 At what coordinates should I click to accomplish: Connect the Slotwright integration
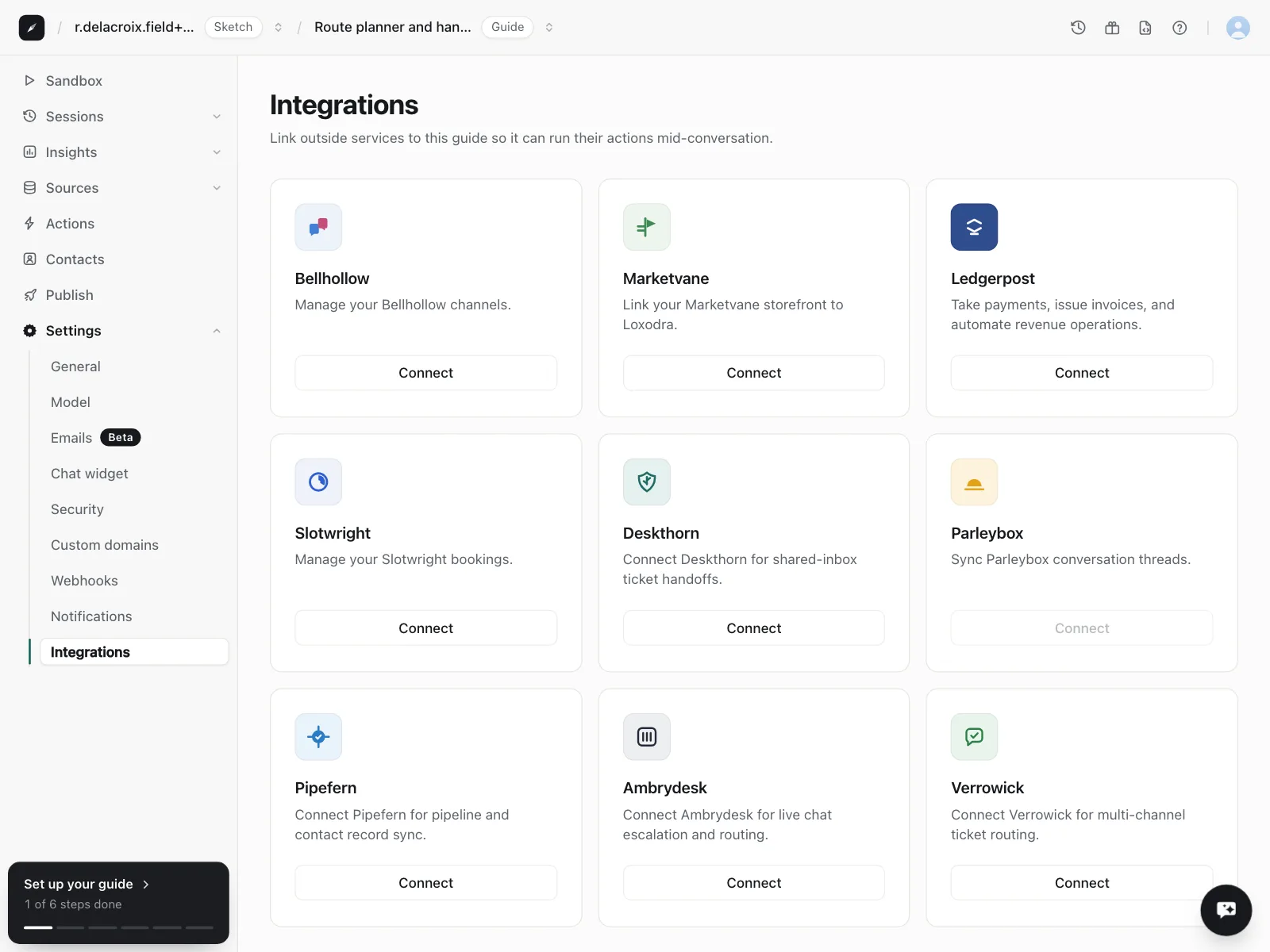[x=425, y=628]
